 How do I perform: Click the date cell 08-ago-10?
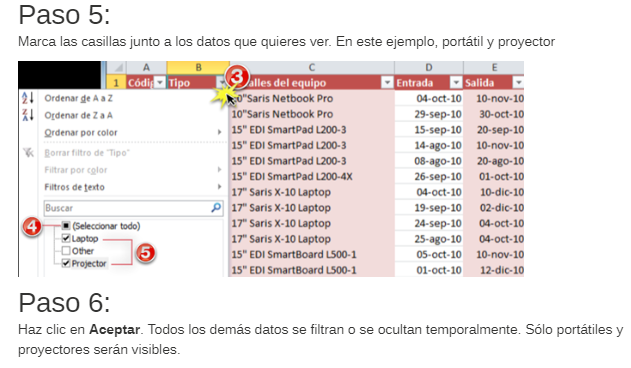point(429,161)
